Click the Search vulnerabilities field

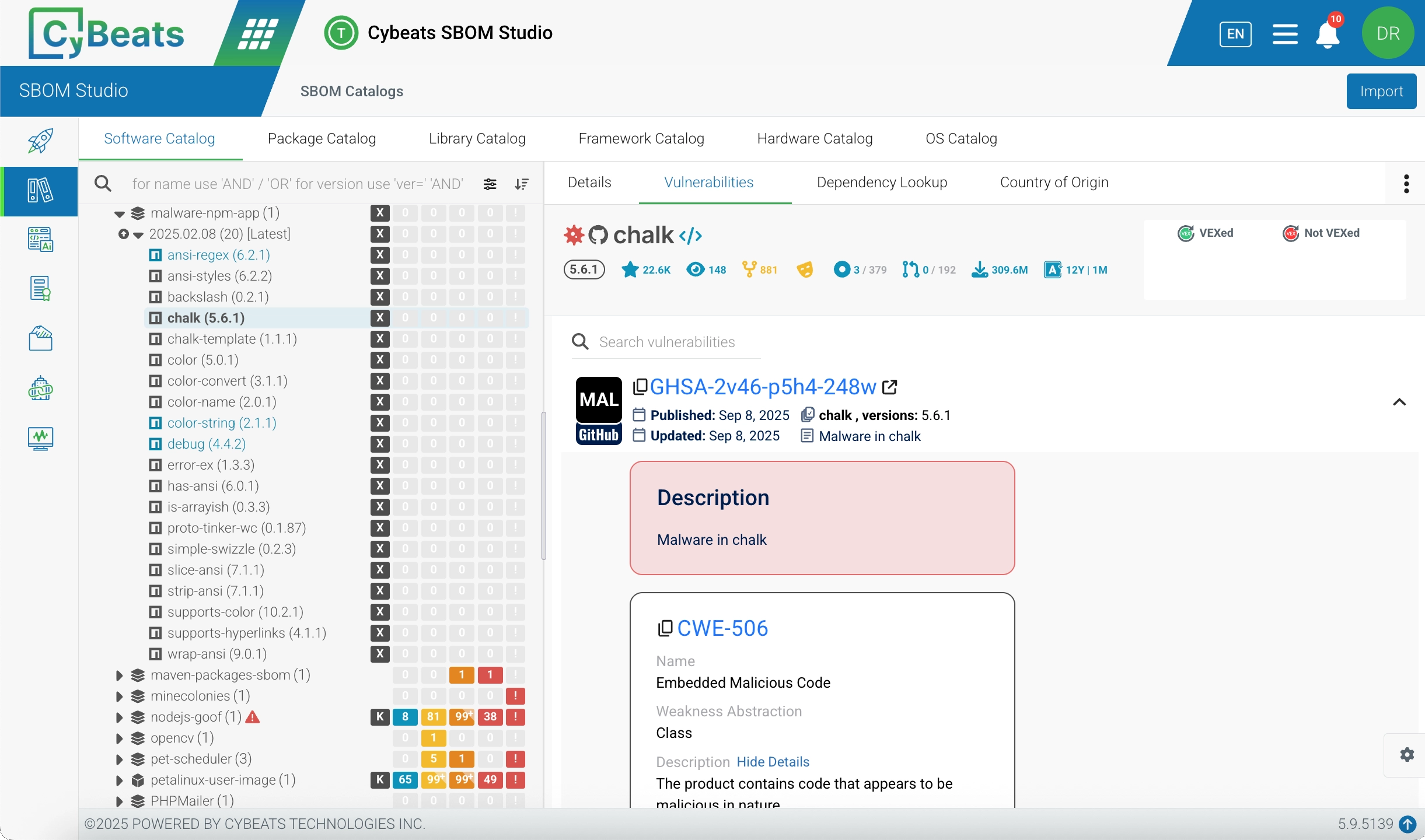click(666, 342)
